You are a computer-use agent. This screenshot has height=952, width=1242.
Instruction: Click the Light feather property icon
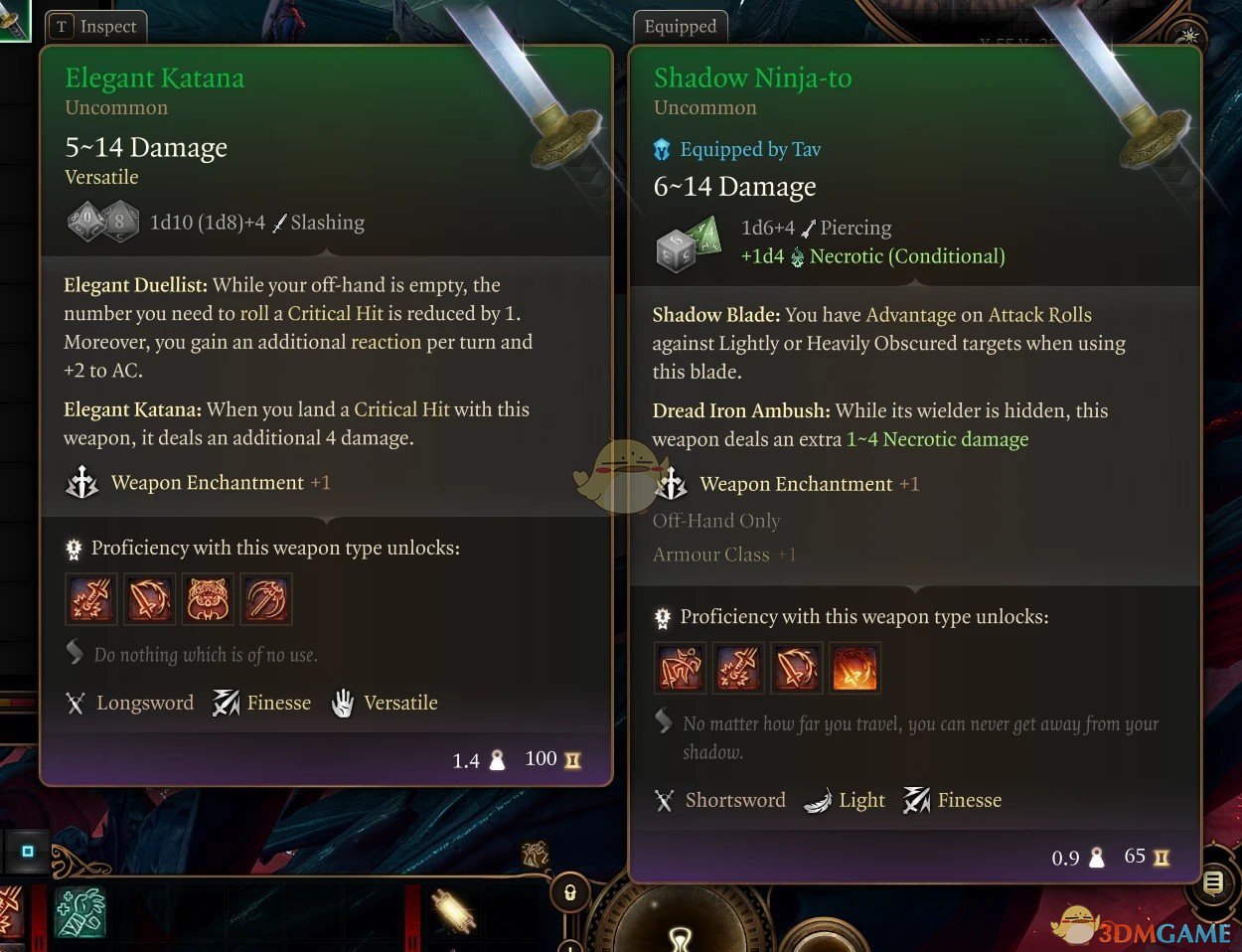(x=817, y=801)
